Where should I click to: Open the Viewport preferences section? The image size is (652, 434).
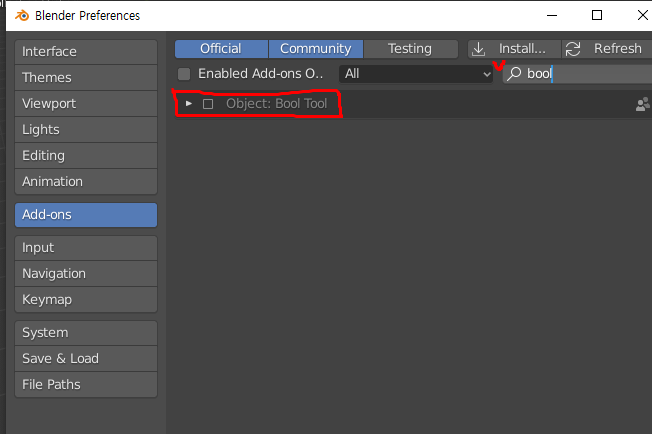pyautogui.click(x=86, y=104)
